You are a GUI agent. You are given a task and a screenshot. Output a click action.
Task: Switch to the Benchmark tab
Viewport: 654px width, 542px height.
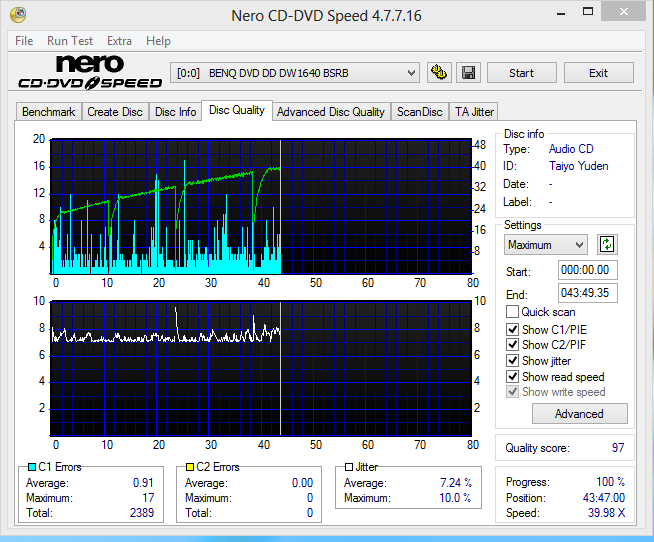tap(49, 112)
